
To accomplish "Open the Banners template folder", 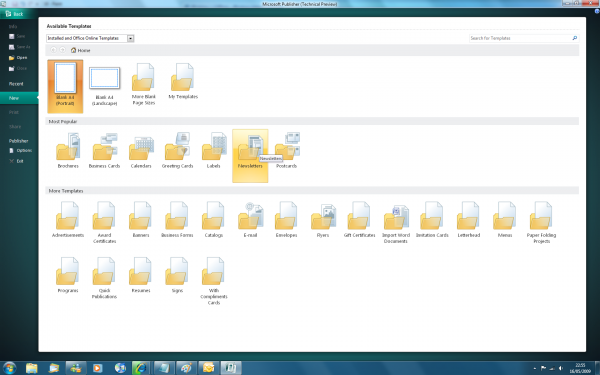I will [141, 220].
